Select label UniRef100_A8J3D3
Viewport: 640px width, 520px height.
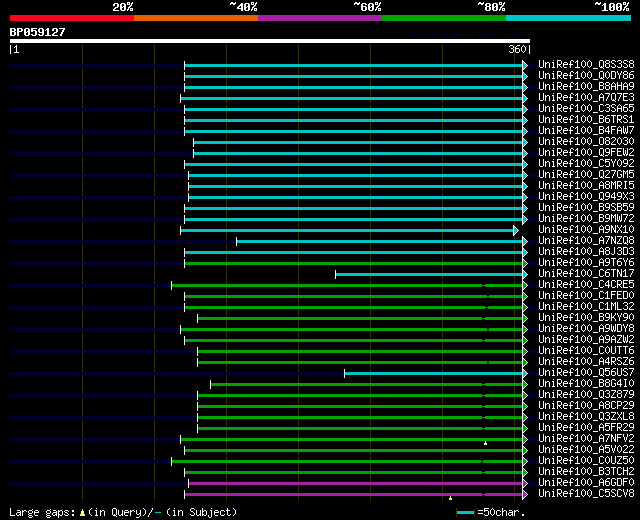pyautogui.click(x=586, y=251)
